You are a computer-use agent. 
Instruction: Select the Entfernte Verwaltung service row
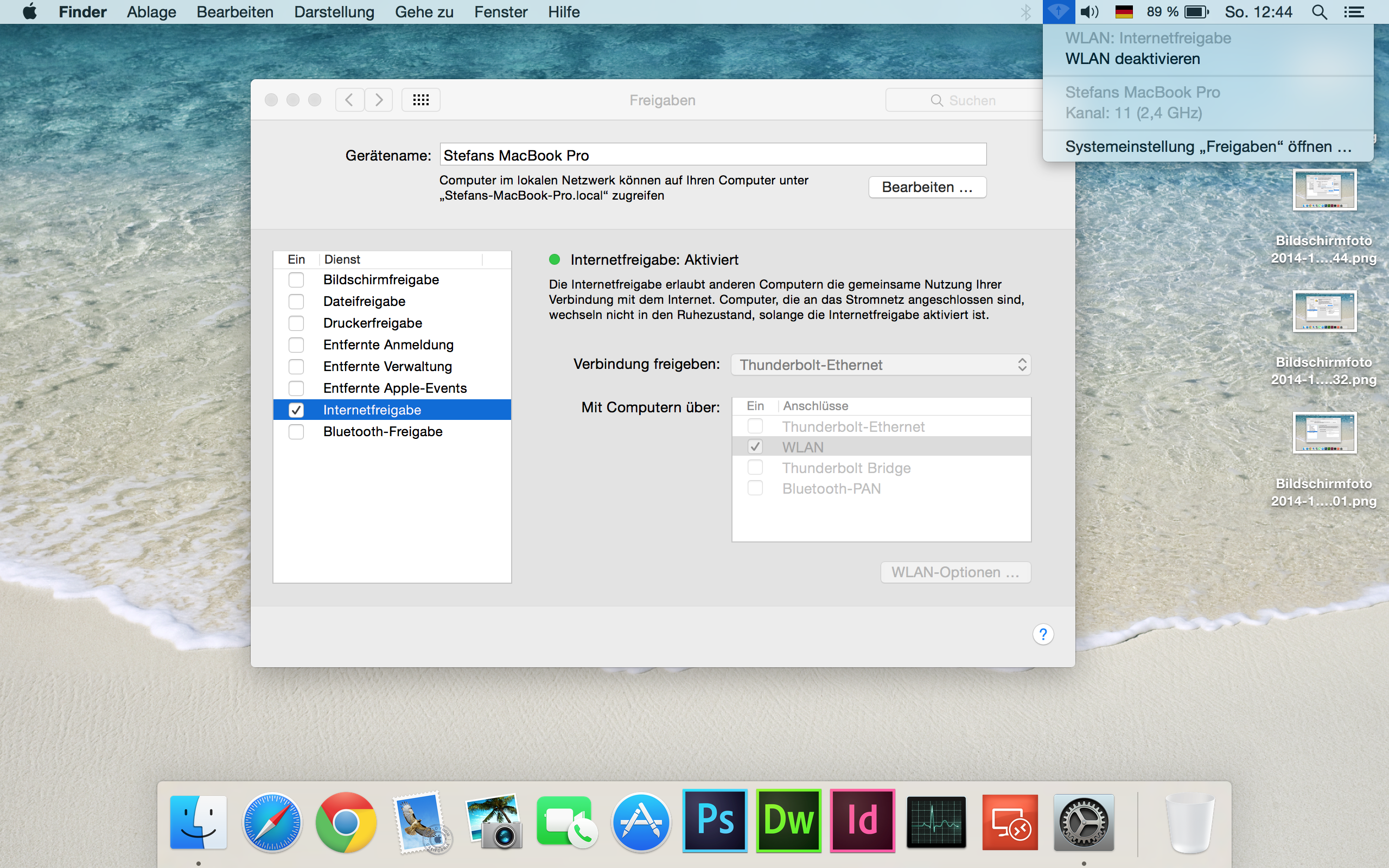(392, 366)
